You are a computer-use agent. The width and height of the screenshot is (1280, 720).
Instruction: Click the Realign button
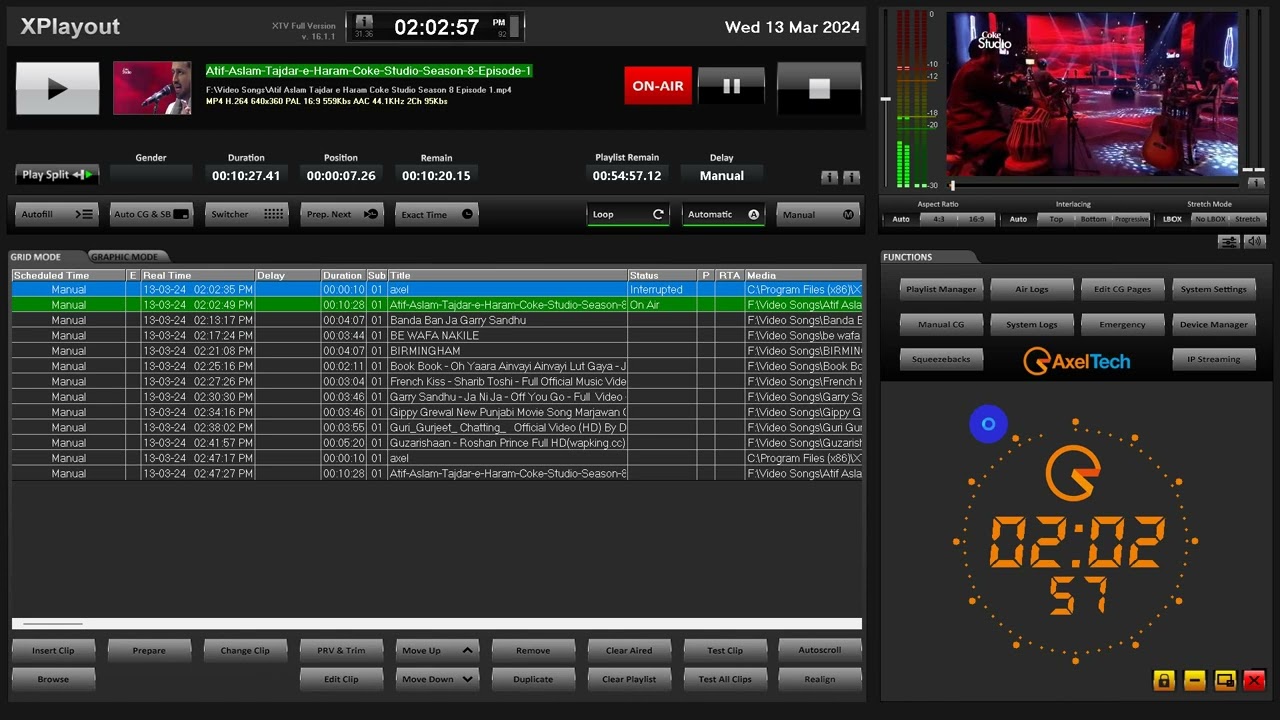pyautogui.click(x=820, y=679)
